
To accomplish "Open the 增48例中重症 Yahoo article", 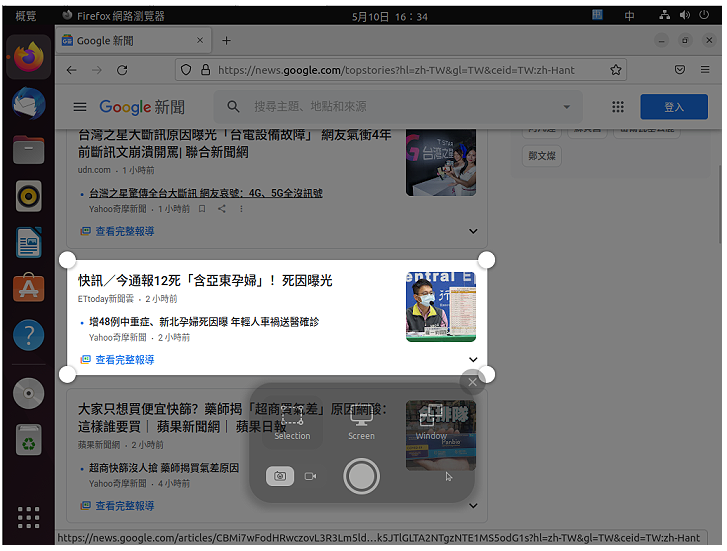I will [204, 321].
